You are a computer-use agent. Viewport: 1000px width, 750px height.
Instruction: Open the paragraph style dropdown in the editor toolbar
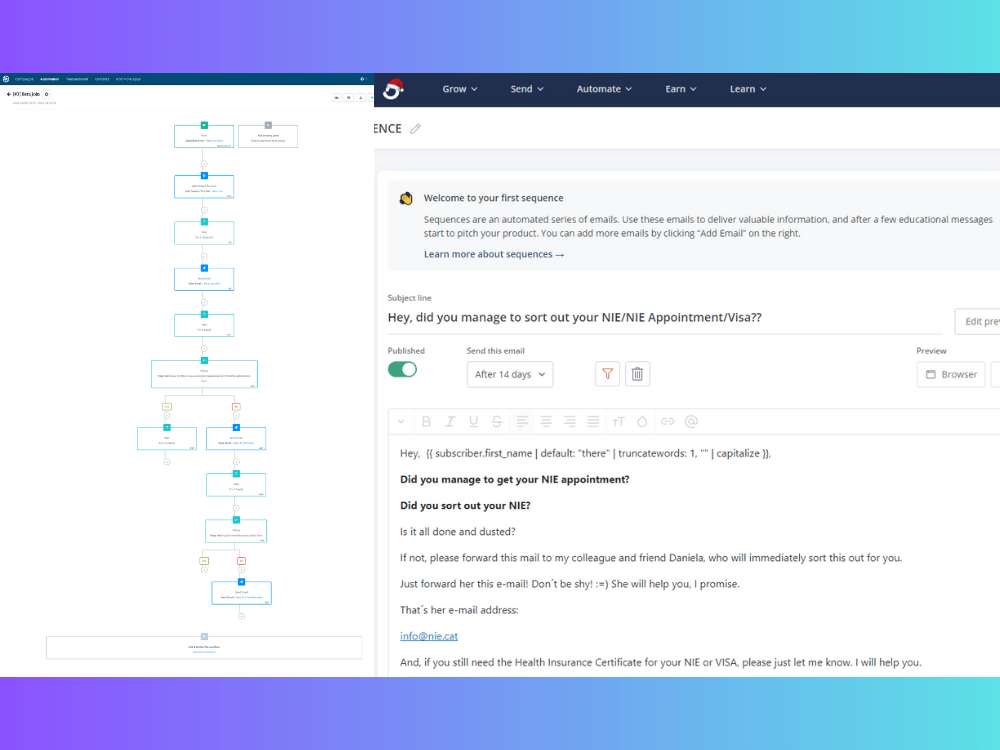tap(400, 421)
